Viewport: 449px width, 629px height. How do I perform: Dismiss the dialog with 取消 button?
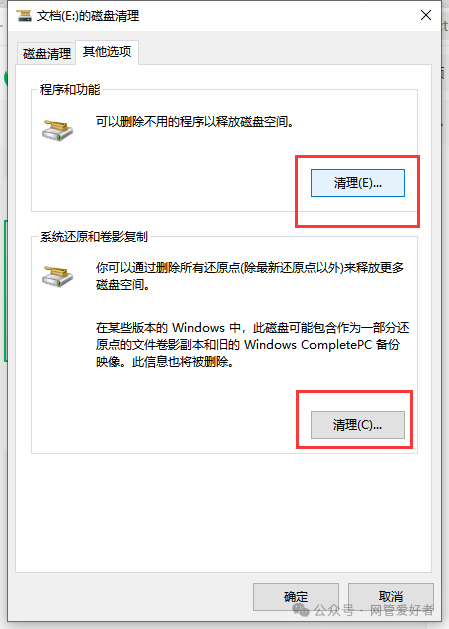point(391,597)
